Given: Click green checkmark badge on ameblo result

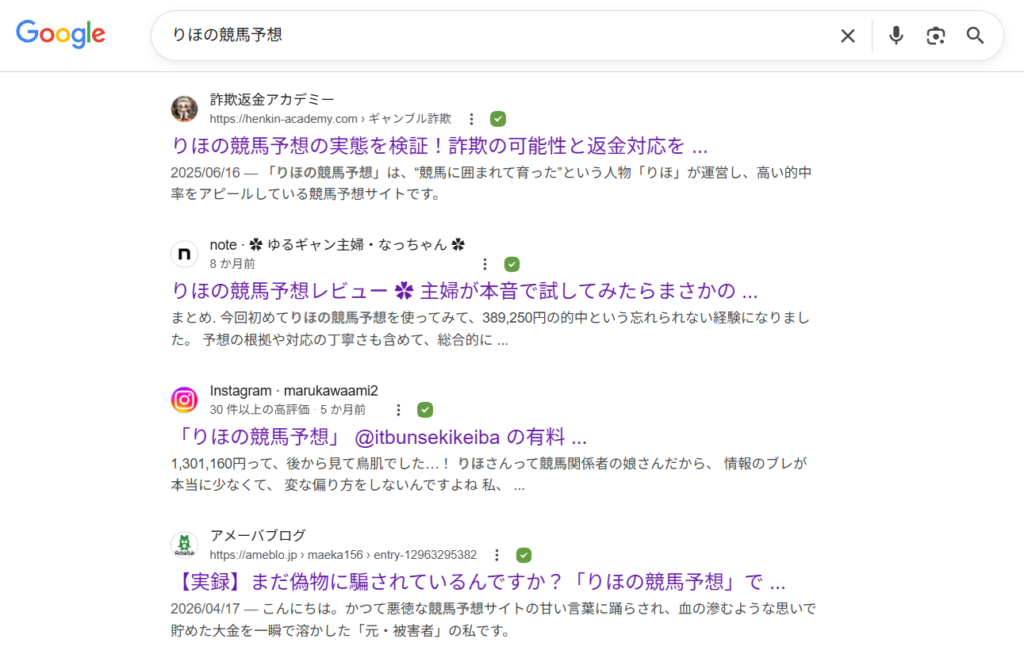Looking at the screenshot, I should [524, 555].
